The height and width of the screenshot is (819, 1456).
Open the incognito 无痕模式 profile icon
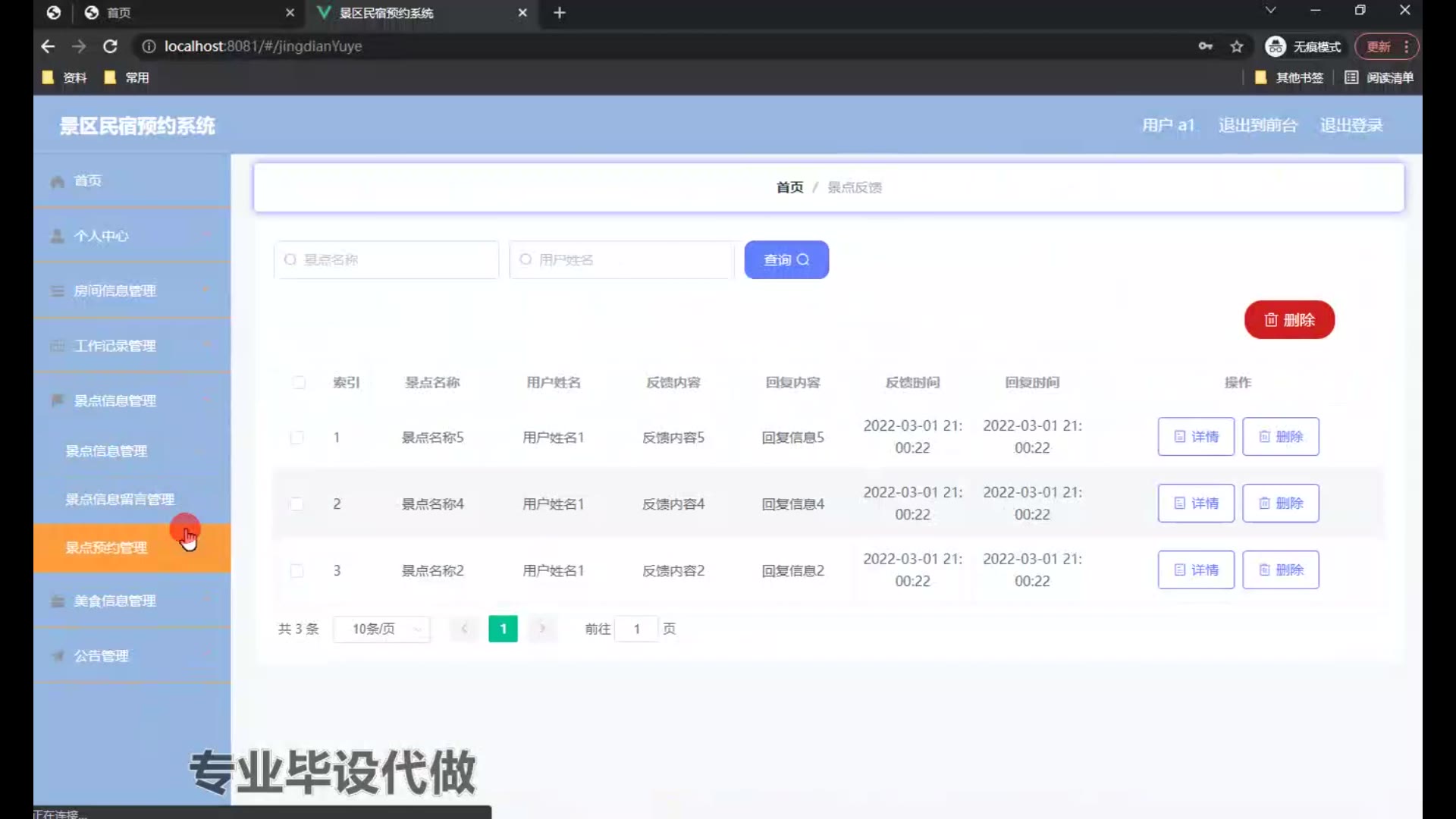point(1276,46)
